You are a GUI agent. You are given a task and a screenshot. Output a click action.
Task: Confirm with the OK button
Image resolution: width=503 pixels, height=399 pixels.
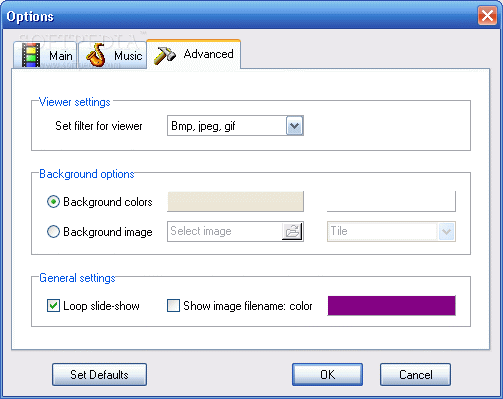(327, 375)
